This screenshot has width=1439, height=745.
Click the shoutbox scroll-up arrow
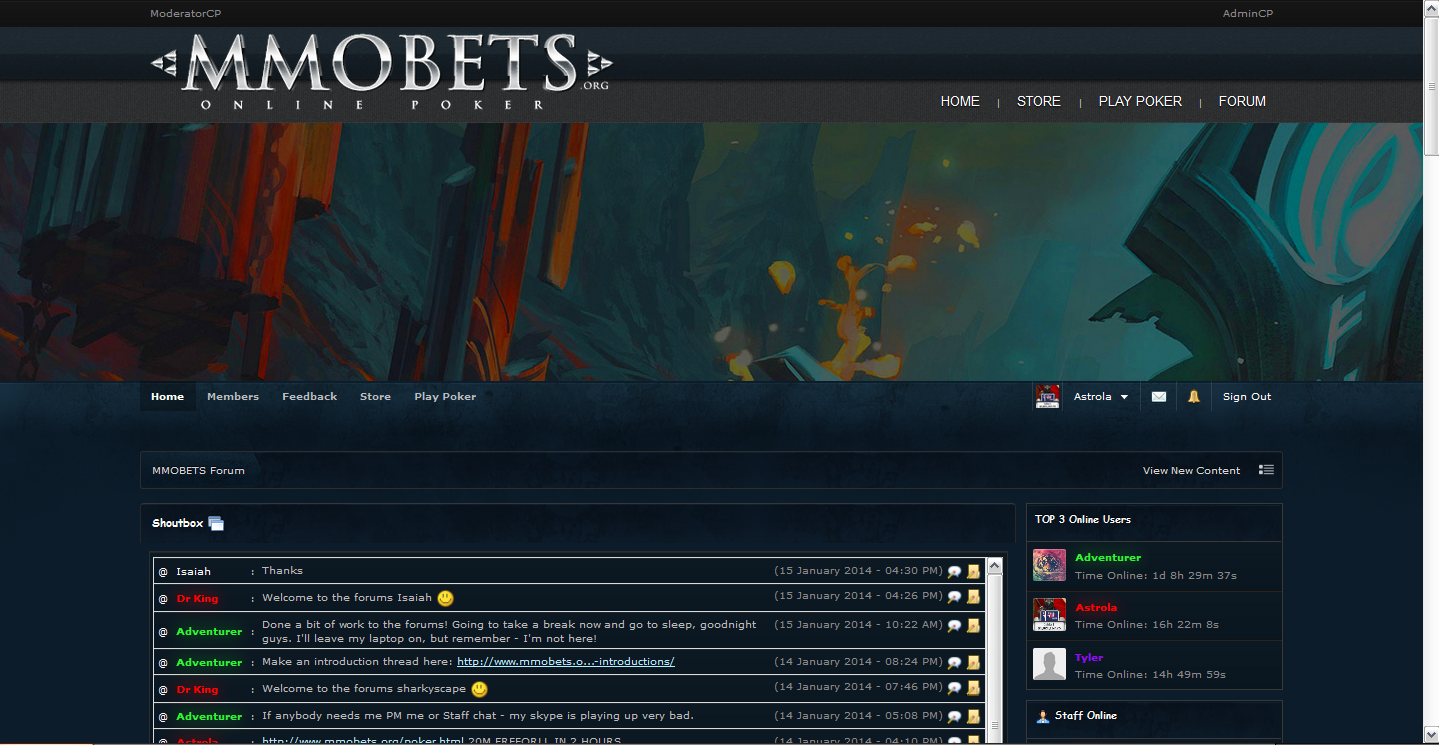[x=995, y=566]
